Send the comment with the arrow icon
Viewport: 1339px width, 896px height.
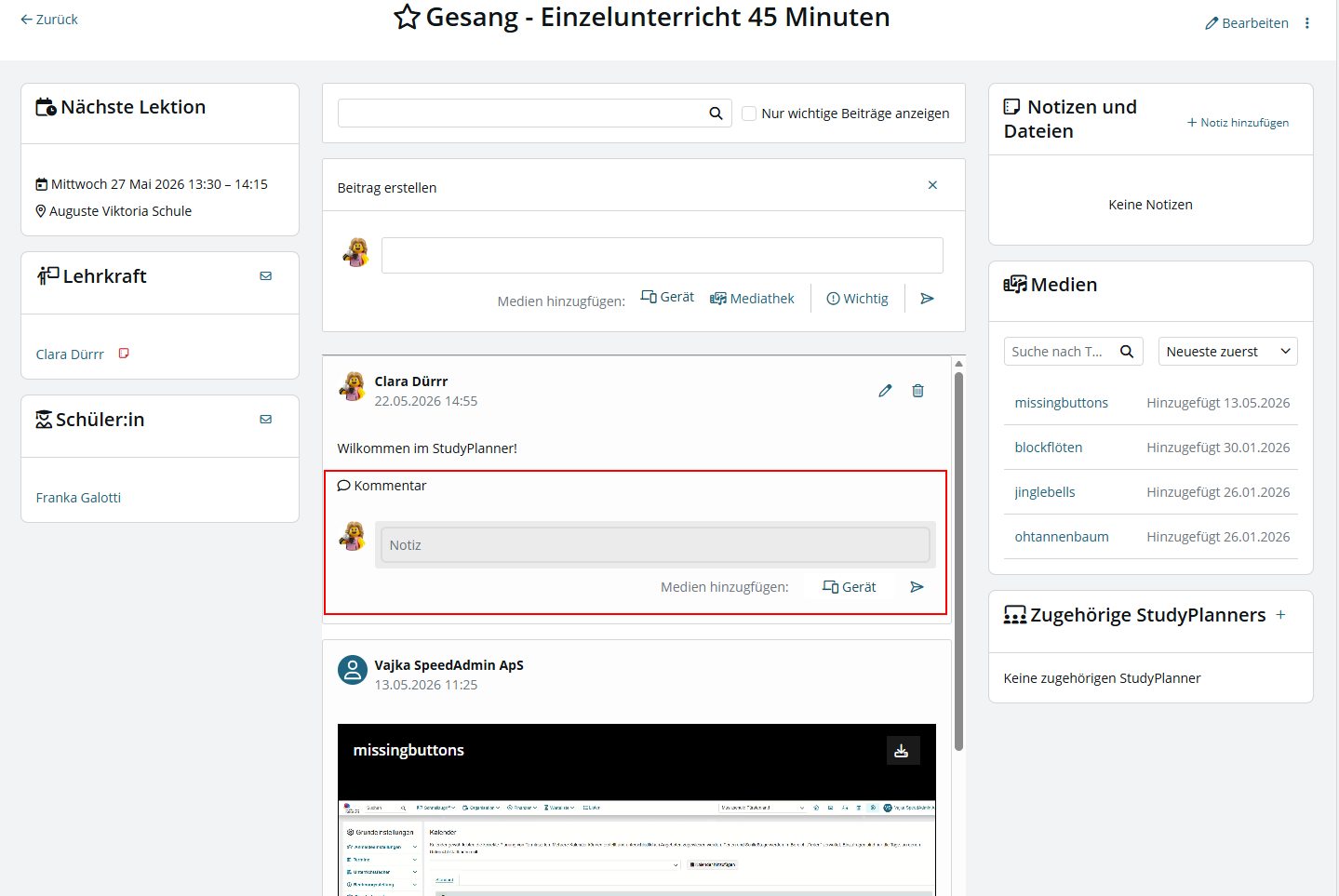tap(917, 587)
